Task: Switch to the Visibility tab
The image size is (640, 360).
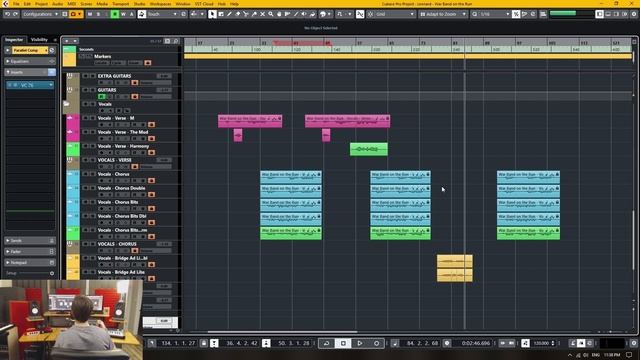Action: [39, 40]
